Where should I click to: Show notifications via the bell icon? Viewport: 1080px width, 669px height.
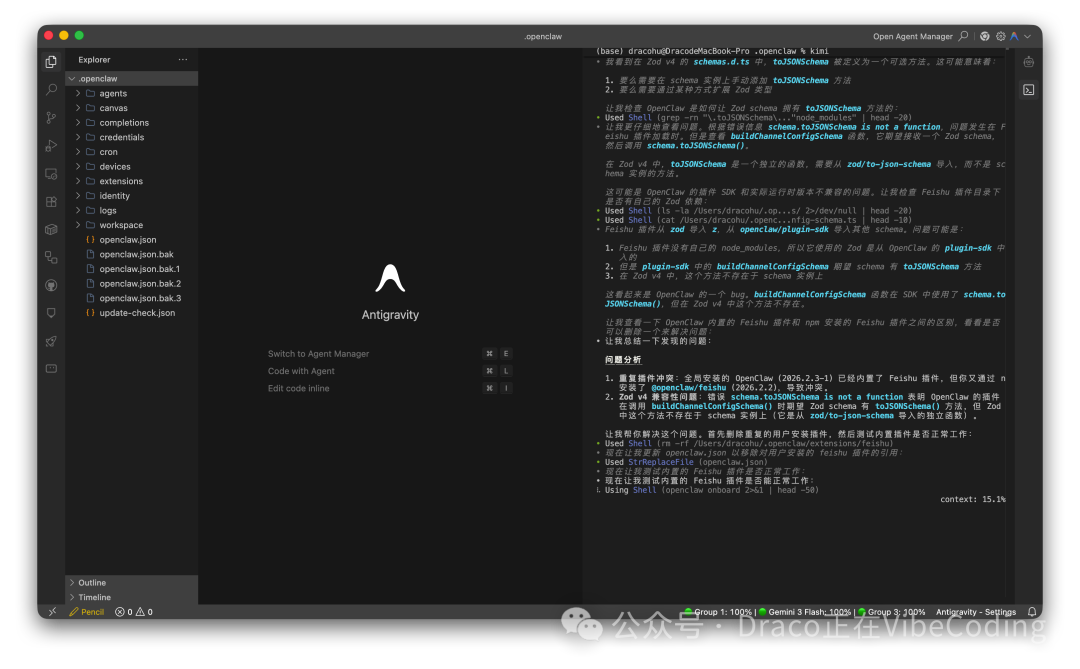pos(1032,612)
